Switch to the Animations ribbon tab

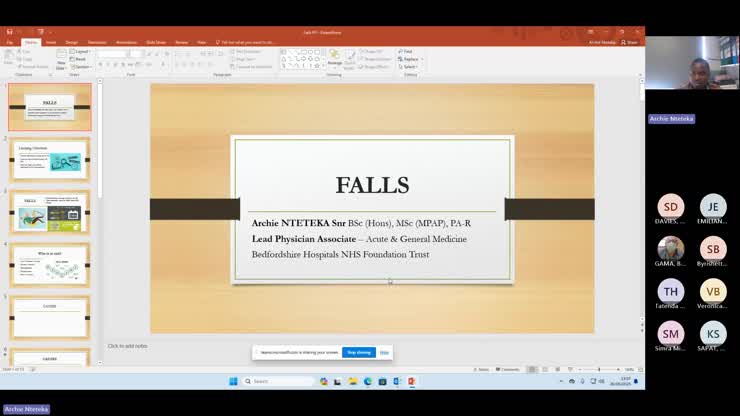(126, 42)
